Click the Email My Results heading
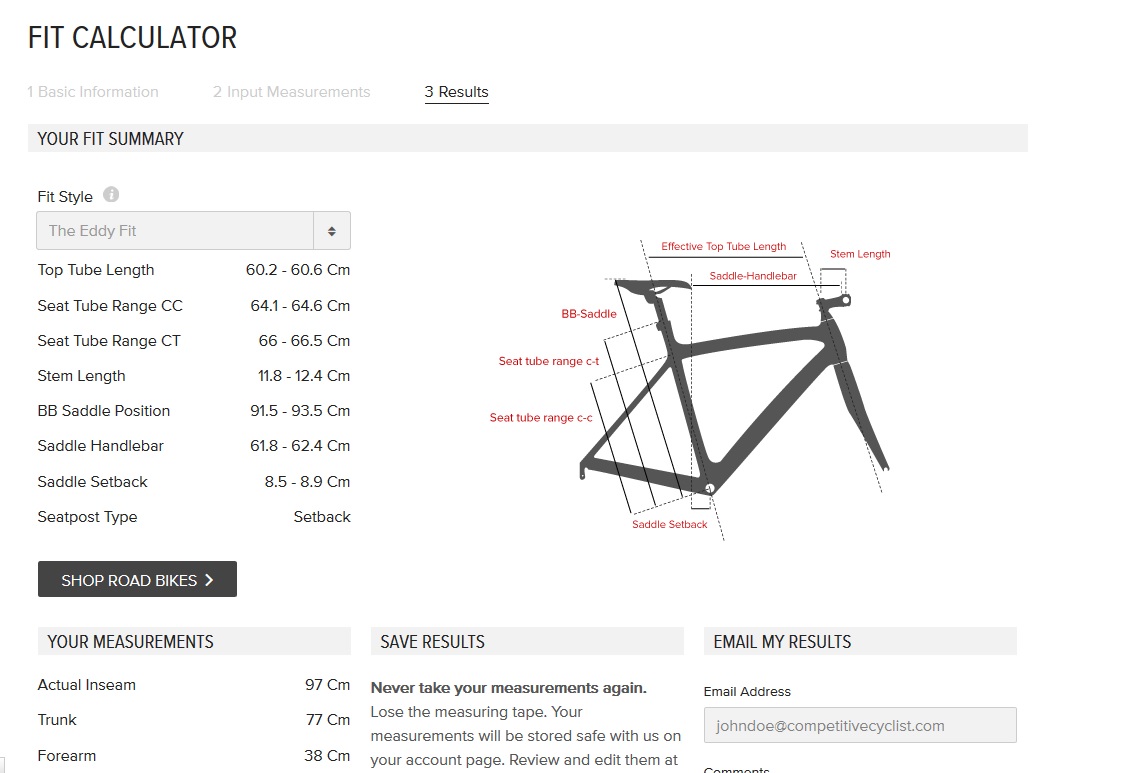1142x773 pixels. [x=782, y=642]
